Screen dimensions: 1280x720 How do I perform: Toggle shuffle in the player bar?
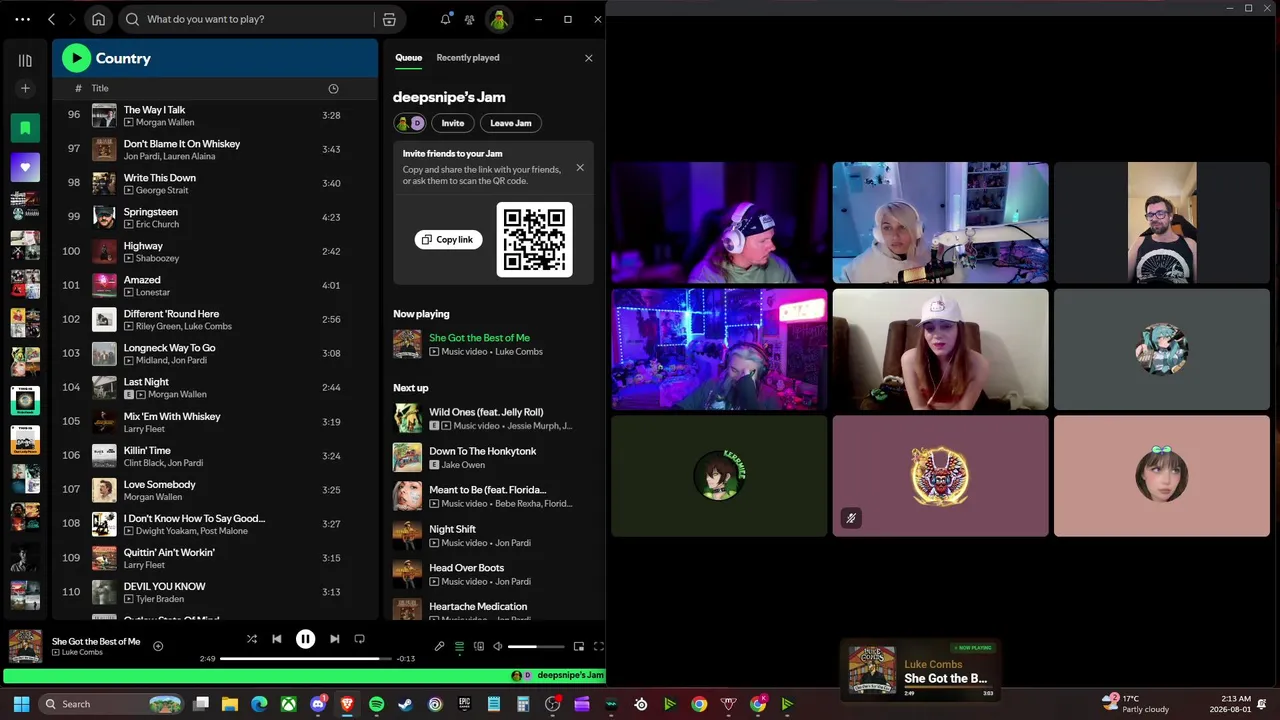251,639
